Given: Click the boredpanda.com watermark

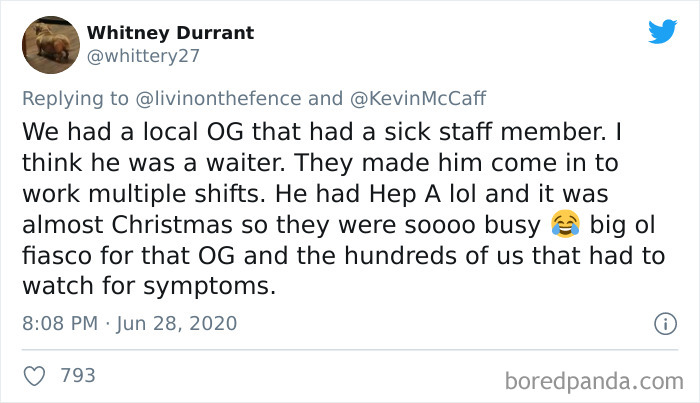Looking at the screenshot, I should [x=594, y=382].
